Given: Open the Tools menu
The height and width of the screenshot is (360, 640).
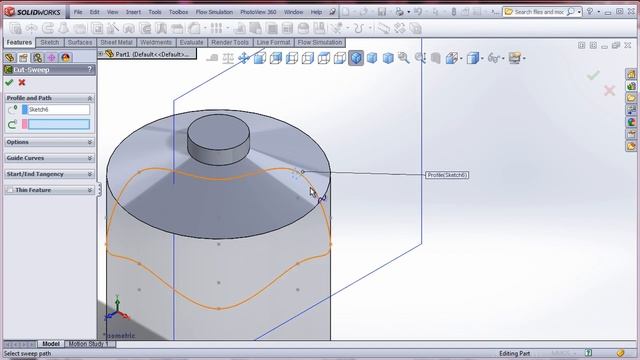Looking at the screenshot, I should [x=155, y=12].
